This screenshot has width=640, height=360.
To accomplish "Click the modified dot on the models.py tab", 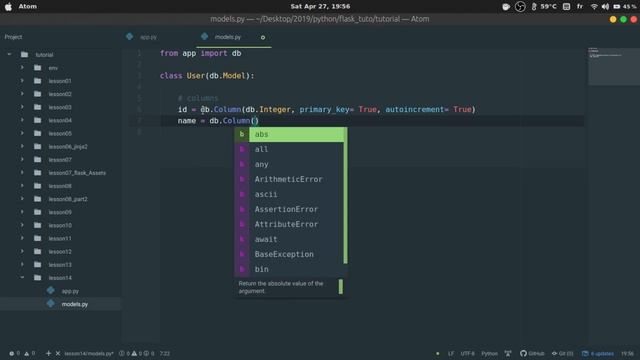I will (x=263, y=37).
